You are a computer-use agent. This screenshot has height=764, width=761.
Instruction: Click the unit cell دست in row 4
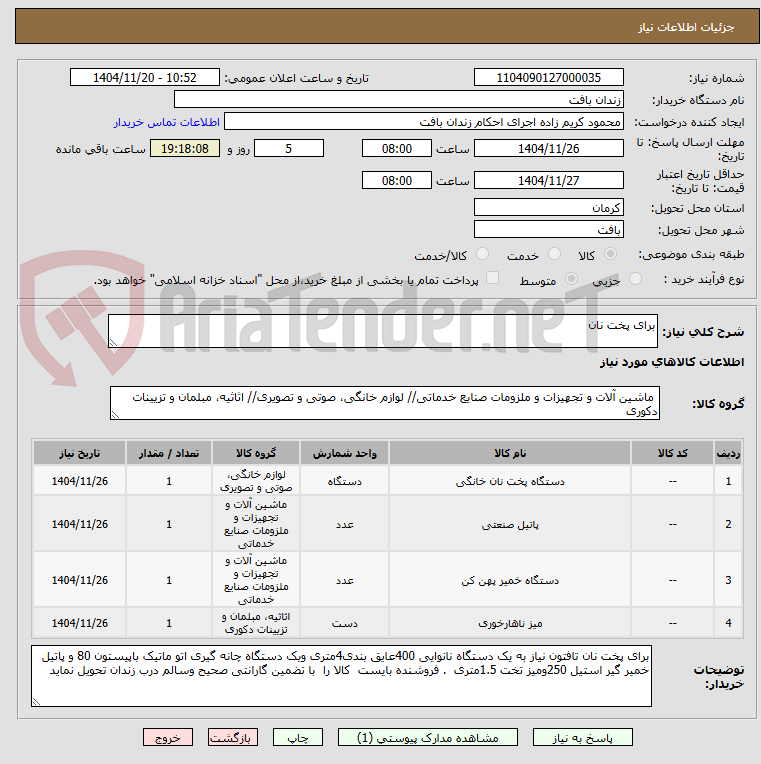(344, 623)
